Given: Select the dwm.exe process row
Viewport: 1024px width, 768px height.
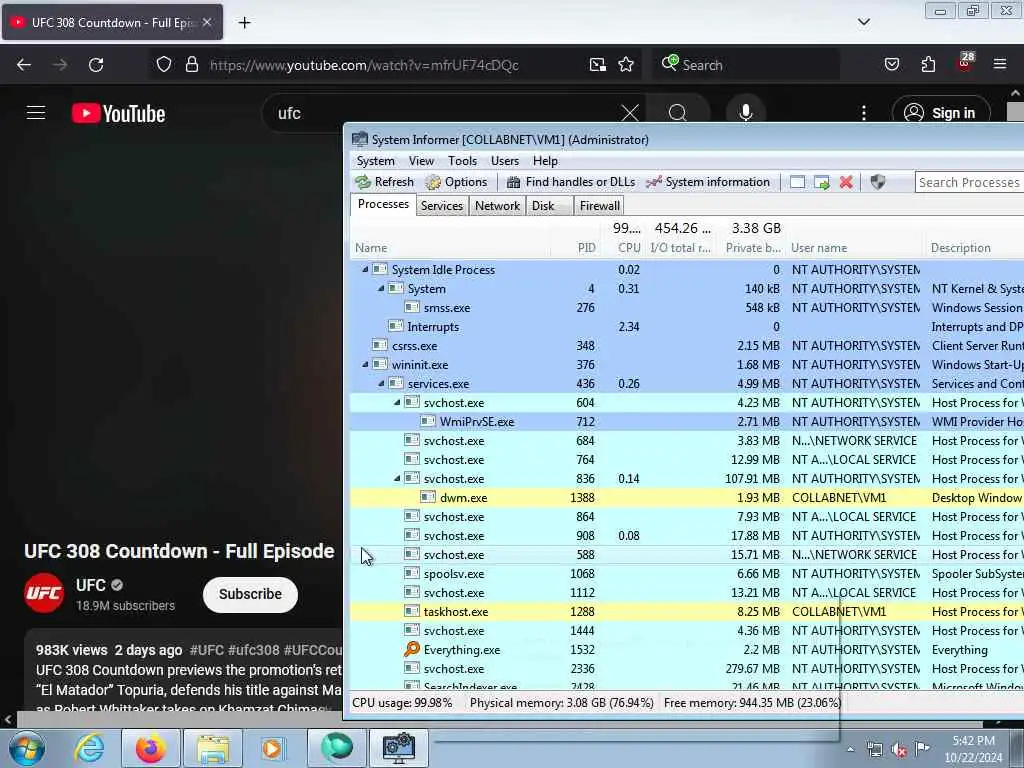Looking at the screenshot, I should pyautogui.click(x=687, y=498).
